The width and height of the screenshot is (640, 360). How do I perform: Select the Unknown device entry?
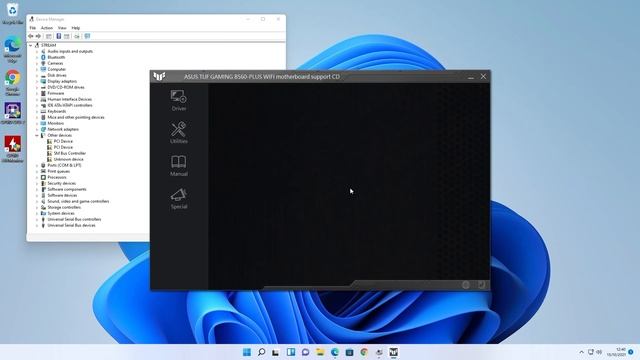click(x=69, y=159)
